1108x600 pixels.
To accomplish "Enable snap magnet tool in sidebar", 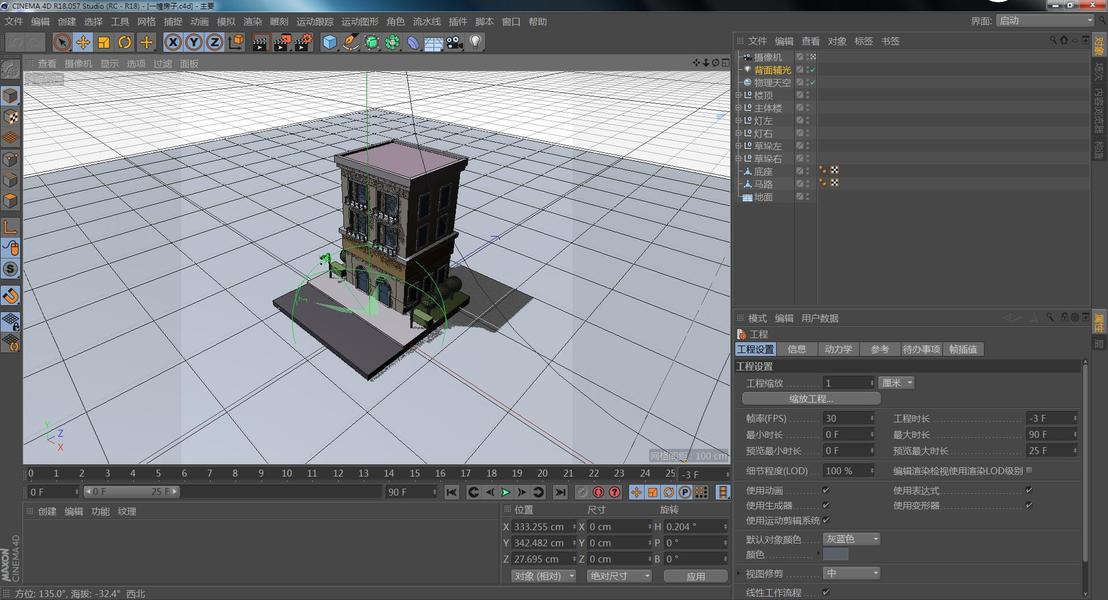I will 10,295.
